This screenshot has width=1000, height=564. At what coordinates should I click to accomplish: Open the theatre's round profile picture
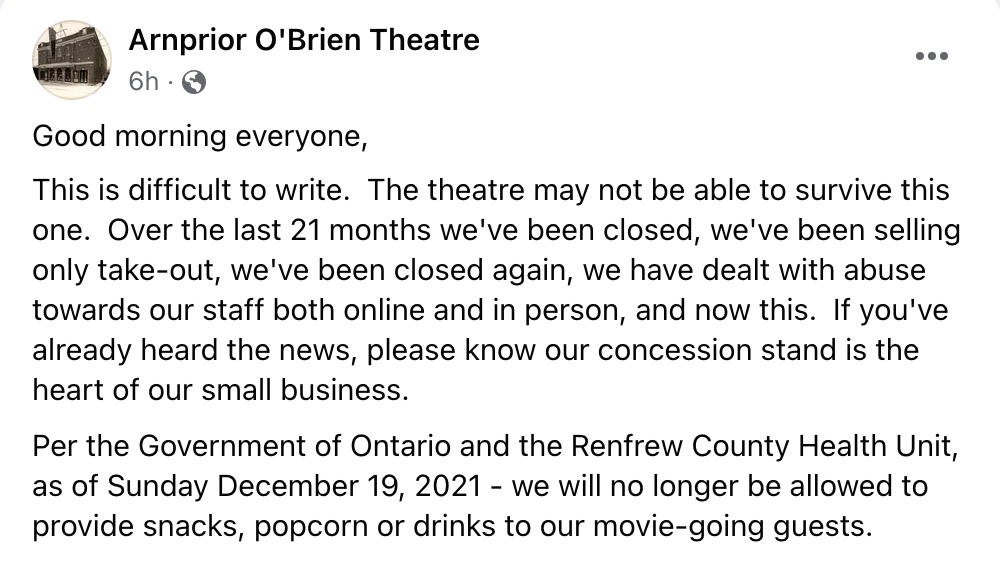[72, 59]
